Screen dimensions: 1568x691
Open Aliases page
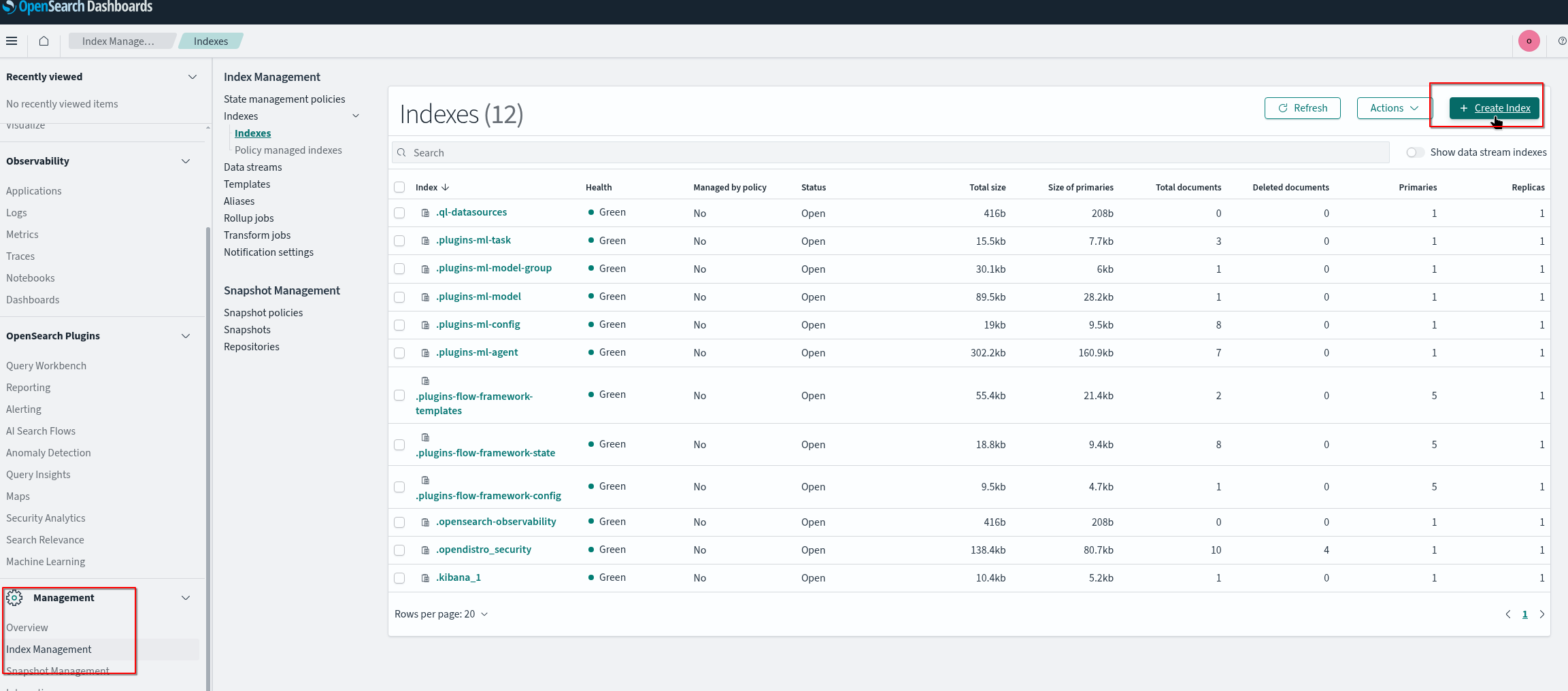point(239,201)
